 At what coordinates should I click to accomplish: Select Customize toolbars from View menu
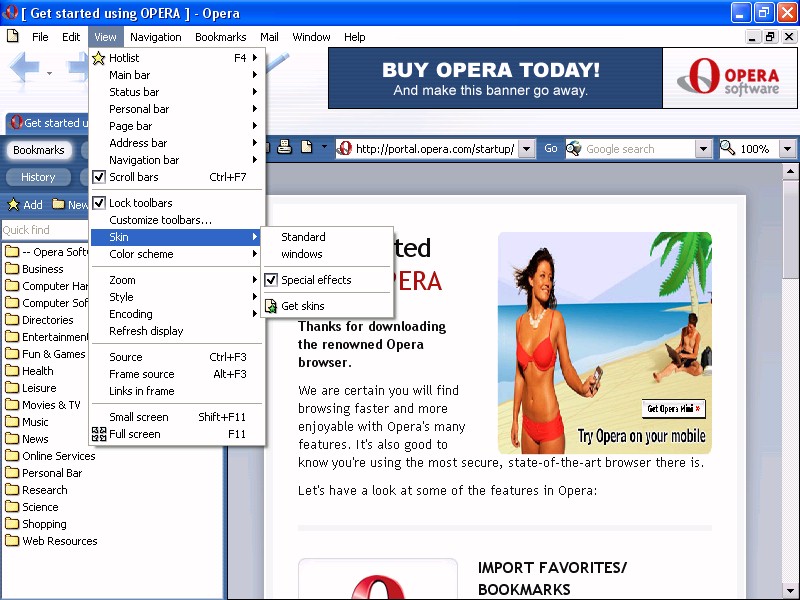(177, 220)
